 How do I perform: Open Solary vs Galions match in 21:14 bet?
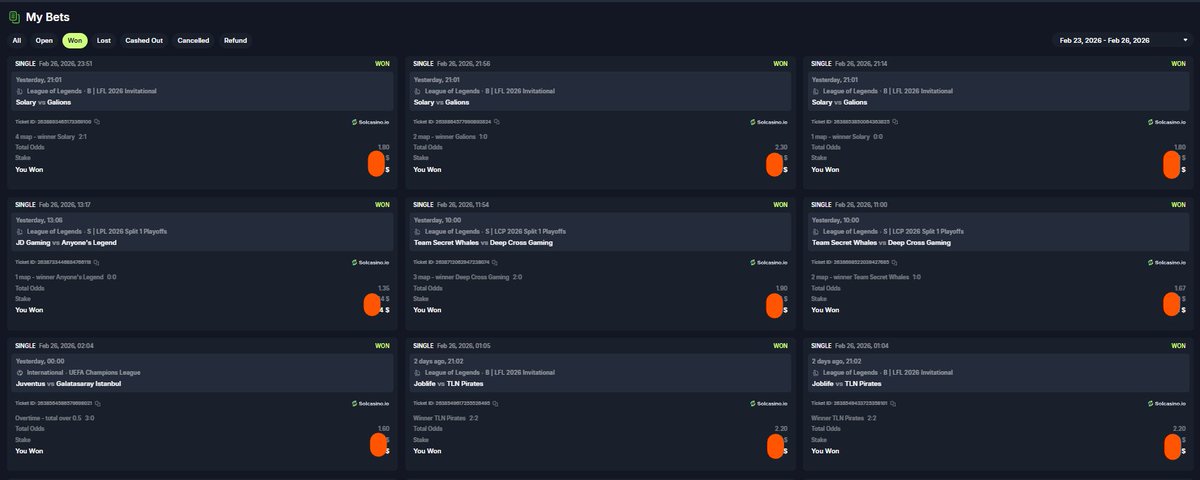[x=838, y=102]
